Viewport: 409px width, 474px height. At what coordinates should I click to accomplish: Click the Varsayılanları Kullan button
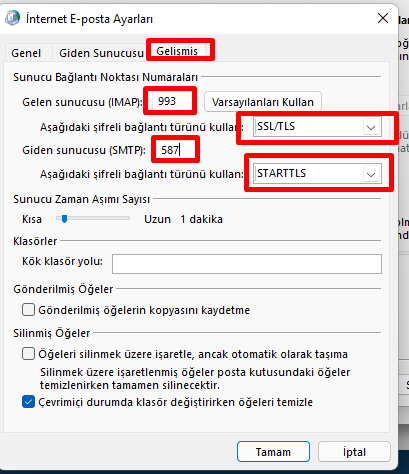263,102
